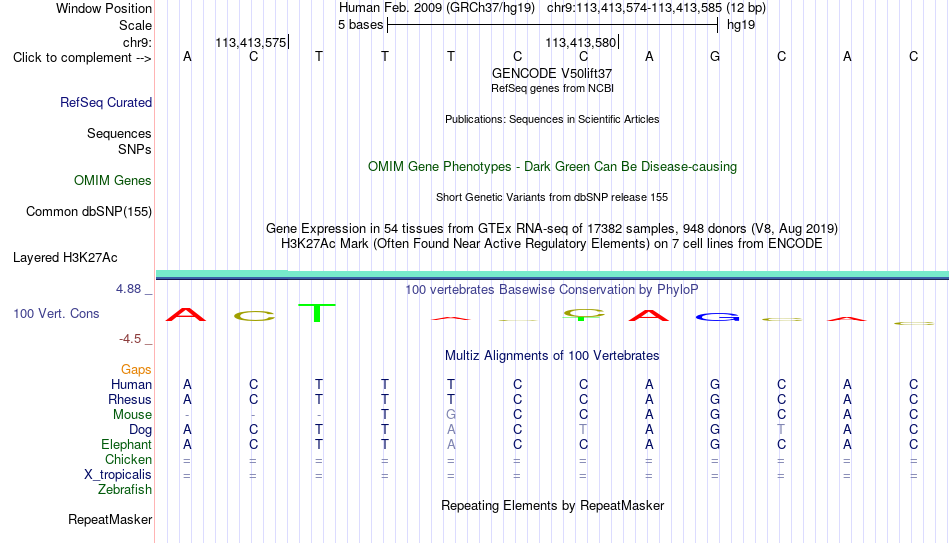Image resolution: width=950 pixels, height=543 pixels.
Task: Click the Rhesus alignment row label
Action: (x=130, y=400)
